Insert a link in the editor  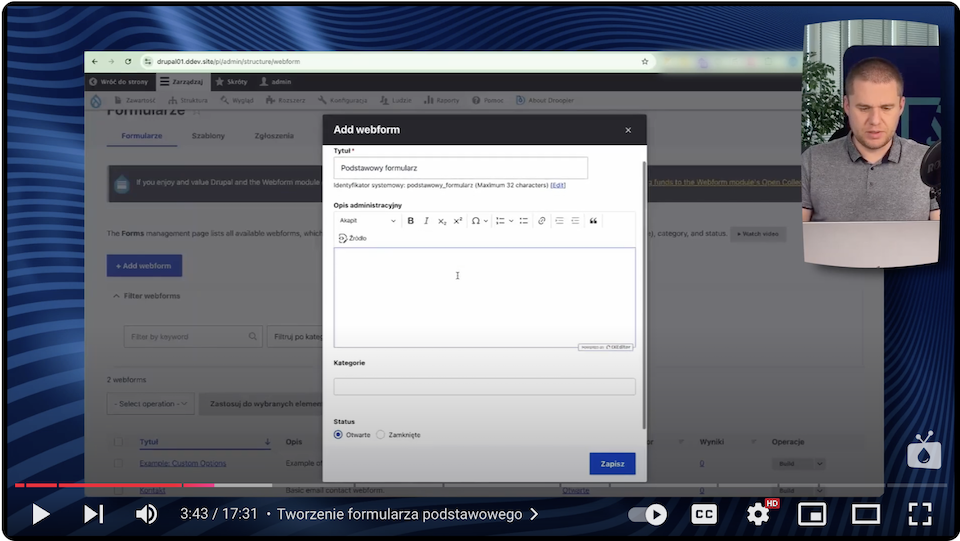pyautogui.click(x=541, y=221)
